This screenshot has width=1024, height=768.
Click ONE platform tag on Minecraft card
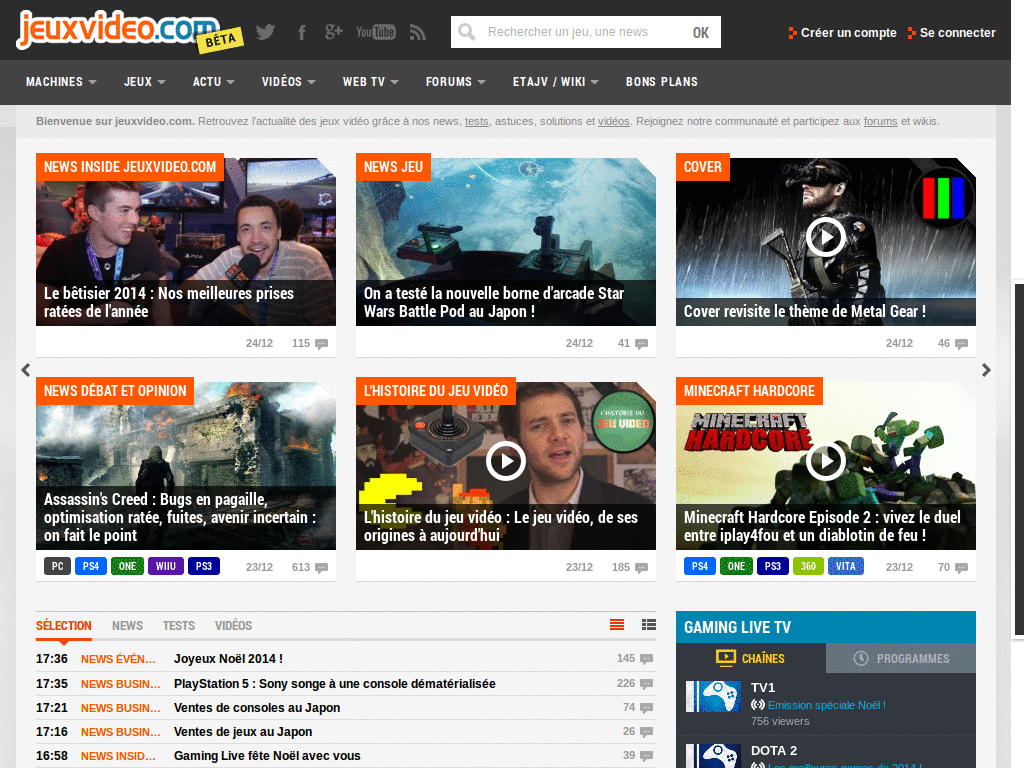point(736,566)
